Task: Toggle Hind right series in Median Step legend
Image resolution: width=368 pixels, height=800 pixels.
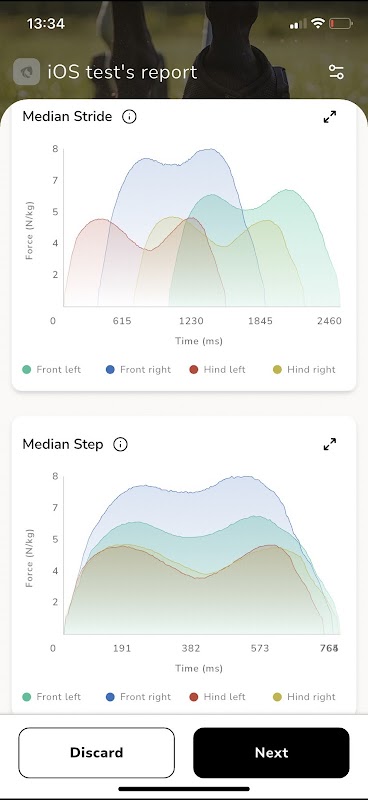Action: pyautogui.click(x=304, y=696)
